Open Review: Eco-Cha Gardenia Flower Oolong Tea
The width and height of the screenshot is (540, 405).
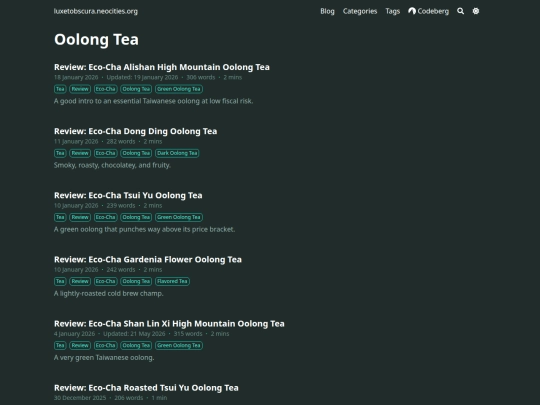tap(148, 259)
